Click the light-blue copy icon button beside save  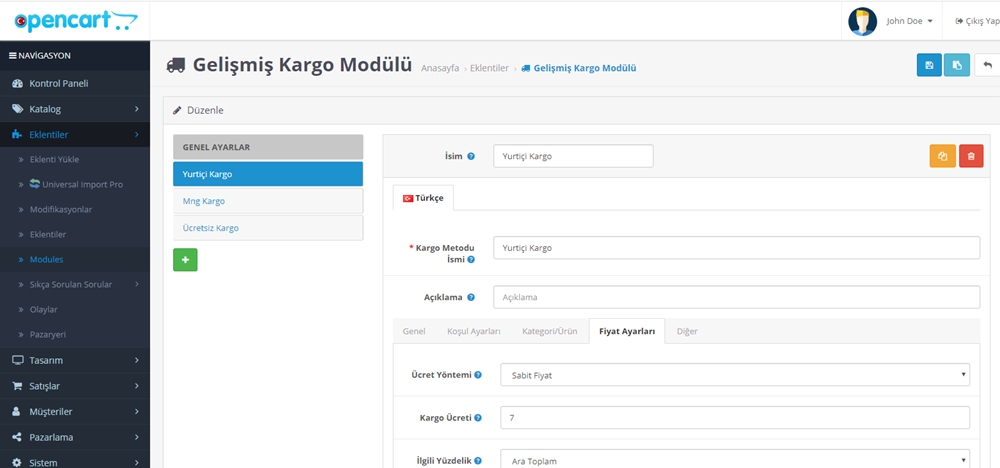tap(957, 65)
